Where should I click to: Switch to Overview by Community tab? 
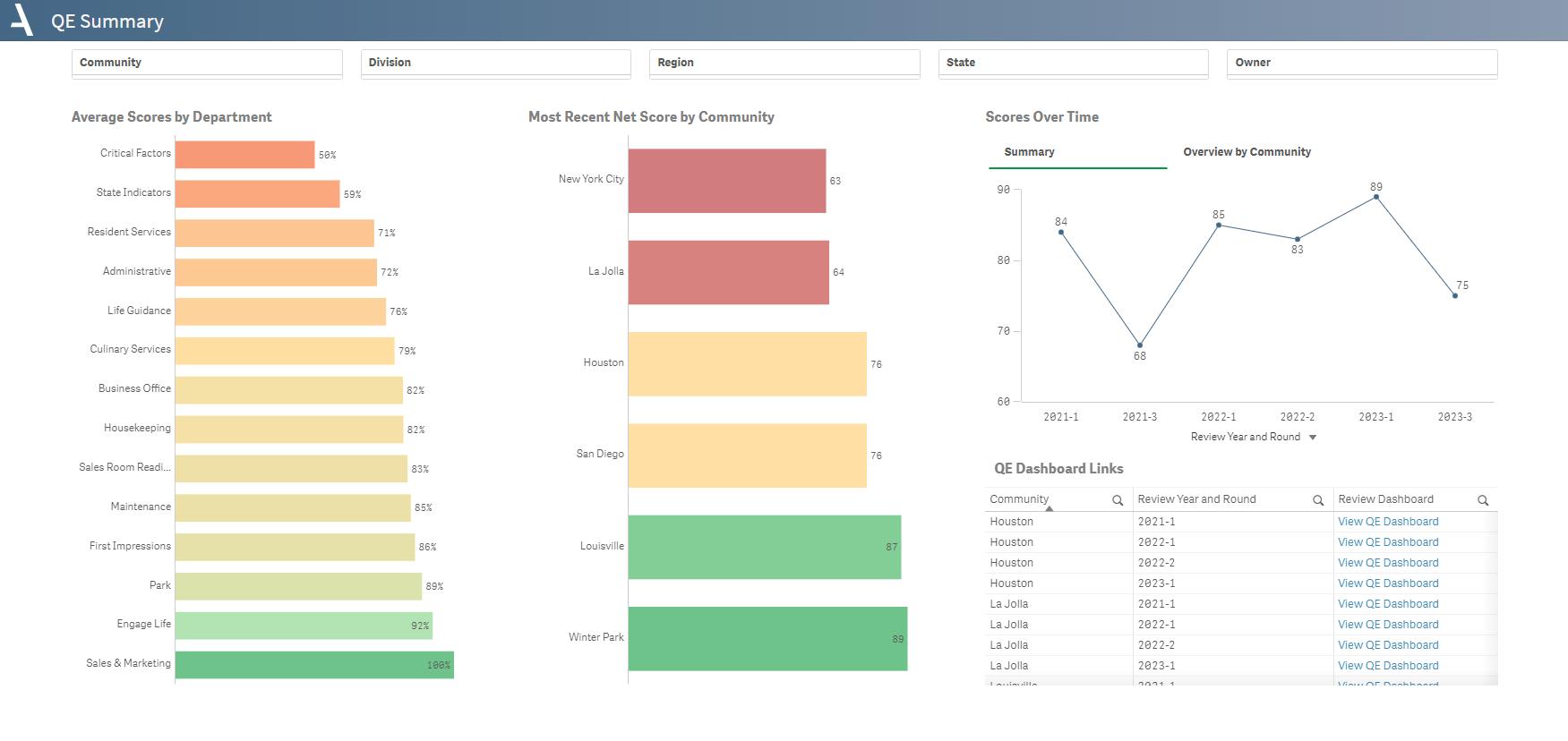tap(1247, 152)
